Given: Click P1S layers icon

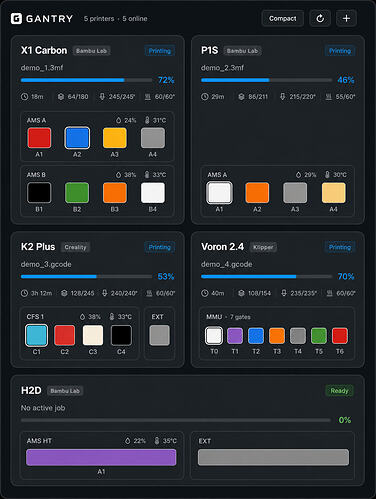Looking at the screenshot, I should pyautogui.click(x=241, y=97).
